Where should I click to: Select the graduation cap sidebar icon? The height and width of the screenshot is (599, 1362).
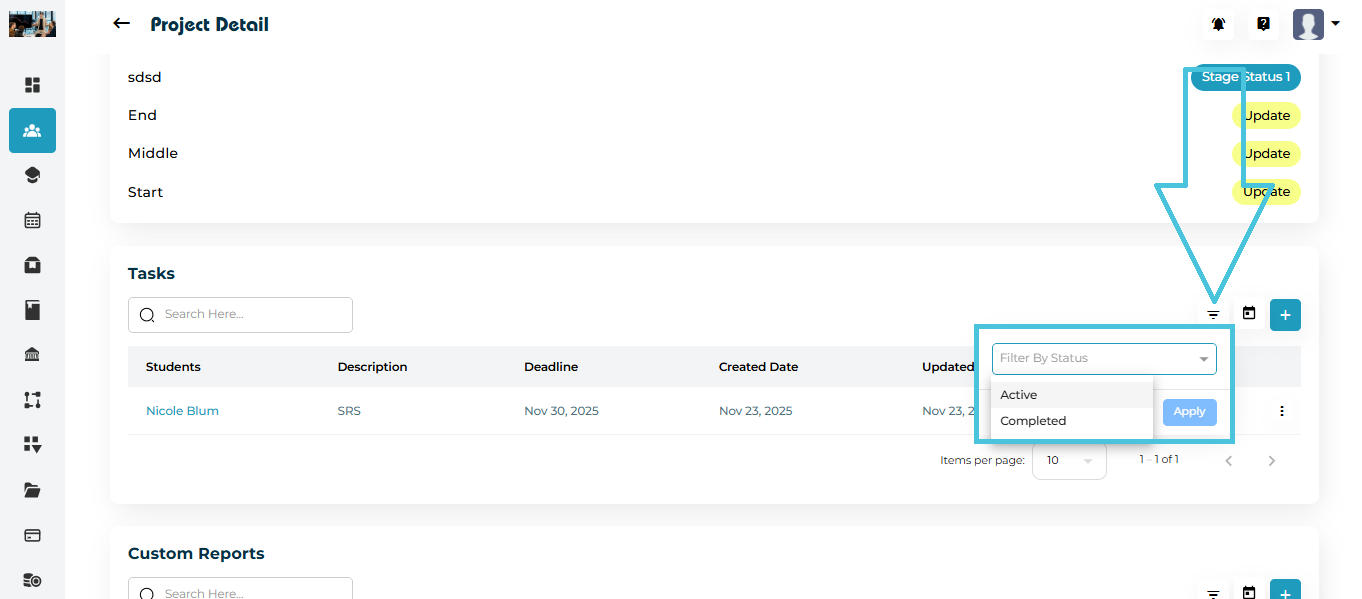click(x=32, y=175)
